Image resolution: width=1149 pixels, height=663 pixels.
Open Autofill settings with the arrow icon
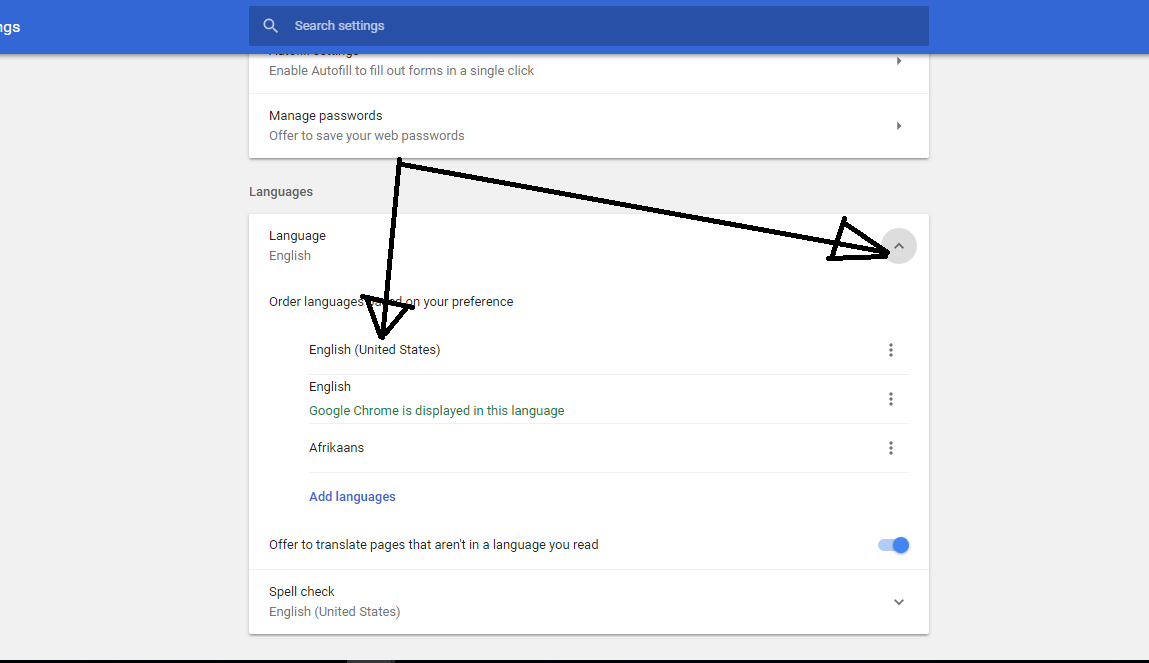(898, 60)
